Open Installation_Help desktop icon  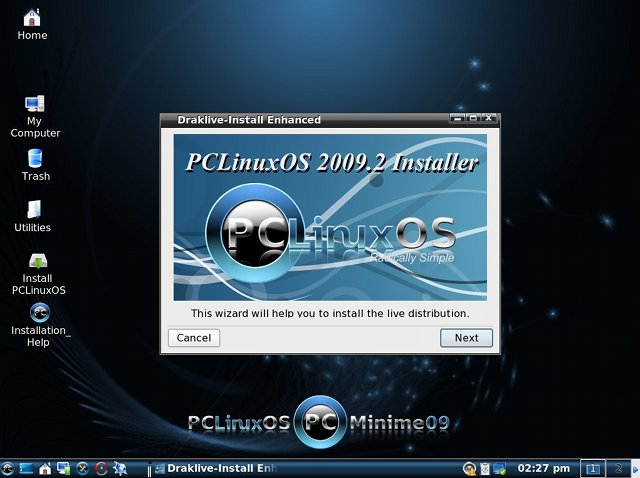[x=40, y=325]
